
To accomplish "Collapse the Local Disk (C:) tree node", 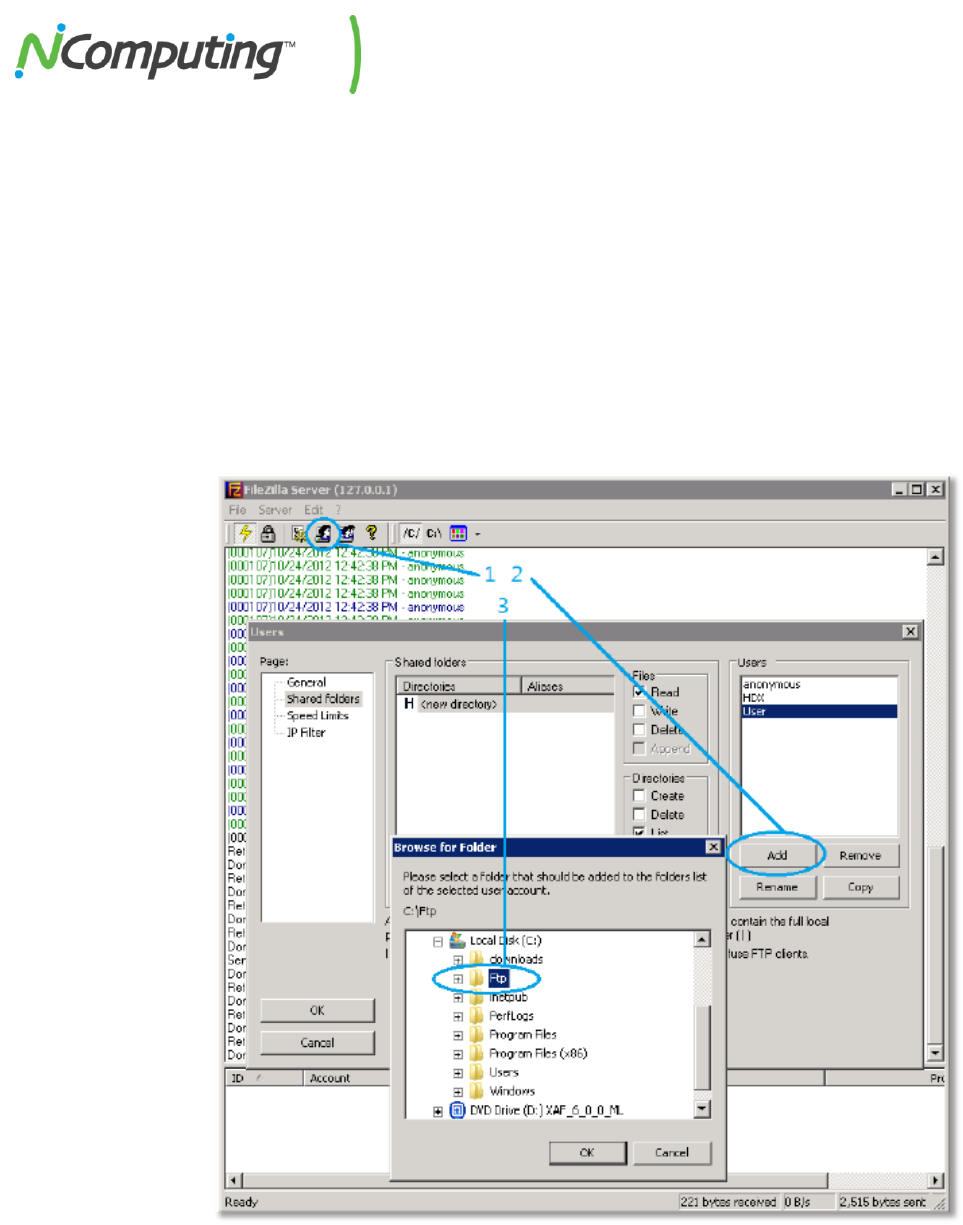I will 437,941.
